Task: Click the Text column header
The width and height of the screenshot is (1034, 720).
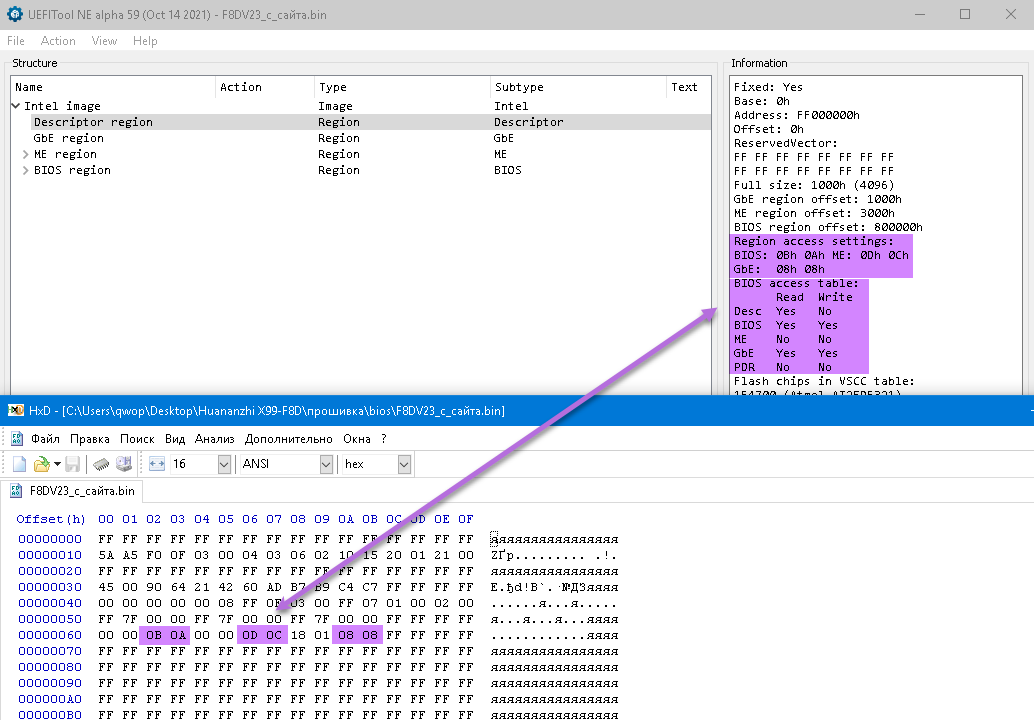Action: pyautogui.click(x=688, y=87)
